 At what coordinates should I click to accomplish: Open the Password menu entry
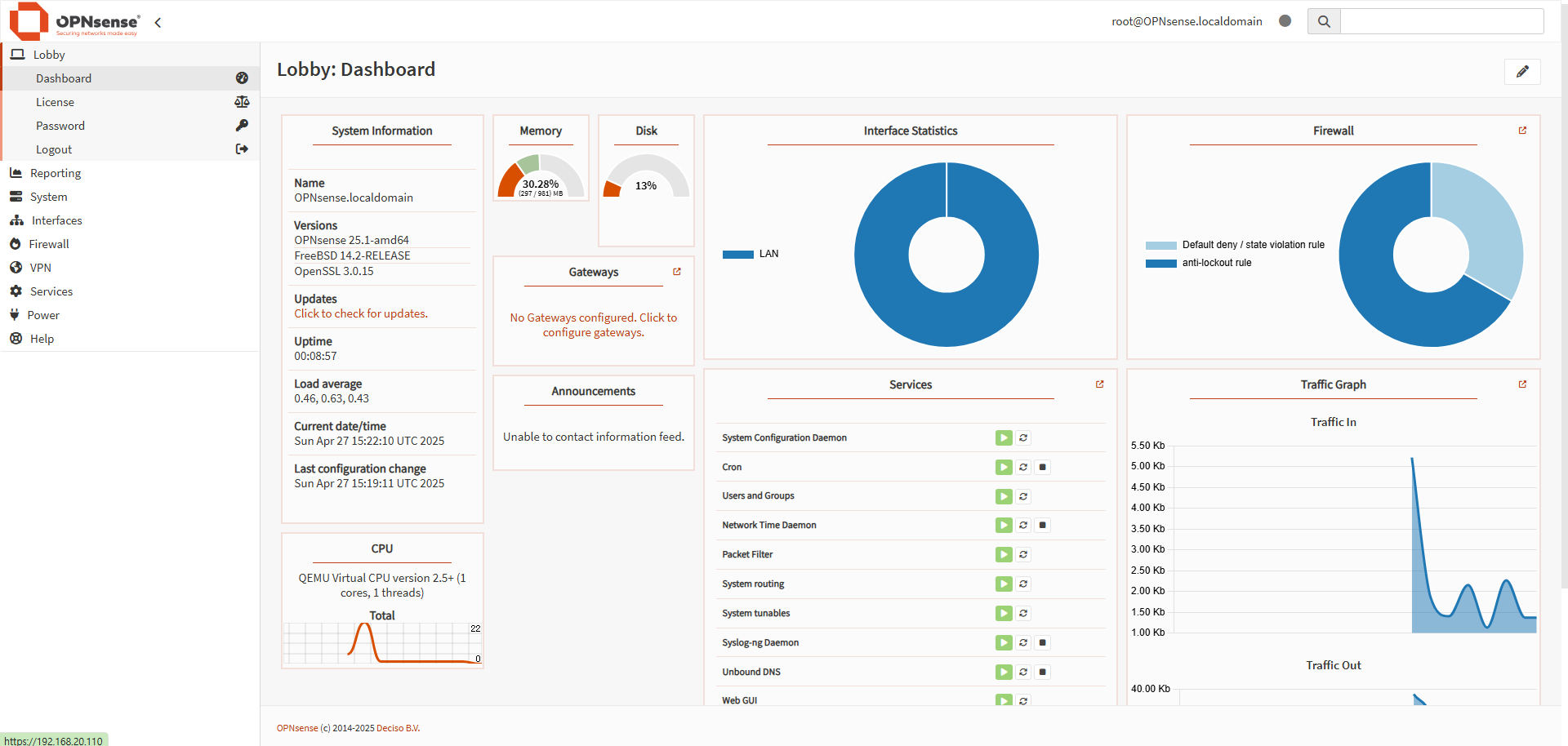(x=131, y=126)
